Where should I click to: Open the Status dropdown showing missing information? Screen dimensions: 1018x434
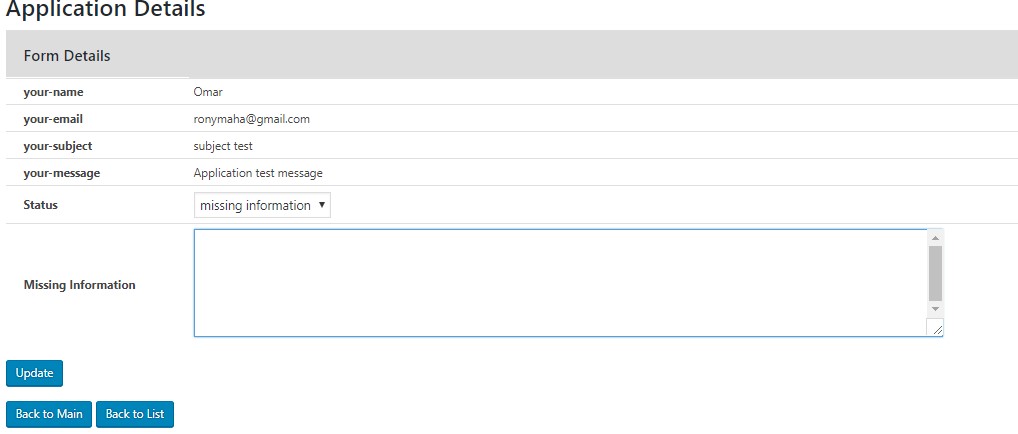click(262, 205)
